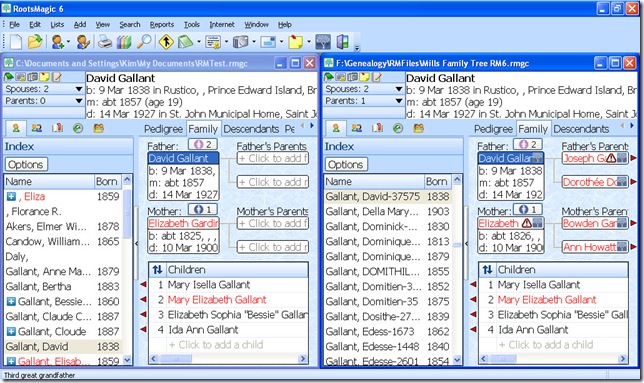Switch to Descendants tab in Mills window
Image resolution: width=644 pixels, height=383 pixels.
[581, 129]
